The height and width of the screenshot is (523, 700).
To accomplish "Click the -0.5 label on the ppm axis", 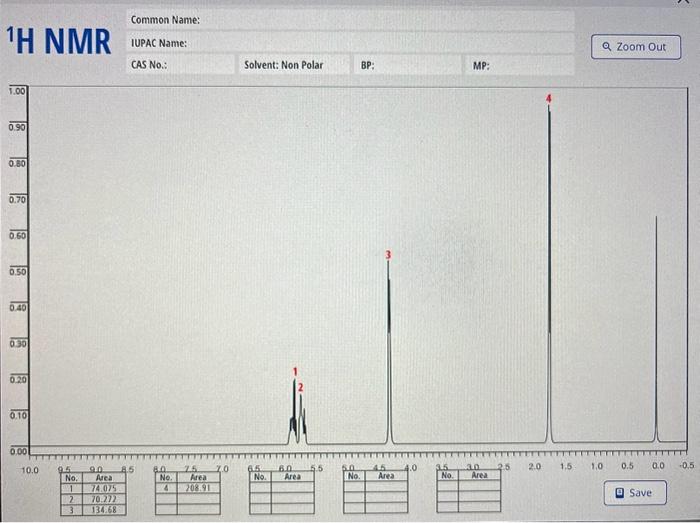I will point(686,465).
